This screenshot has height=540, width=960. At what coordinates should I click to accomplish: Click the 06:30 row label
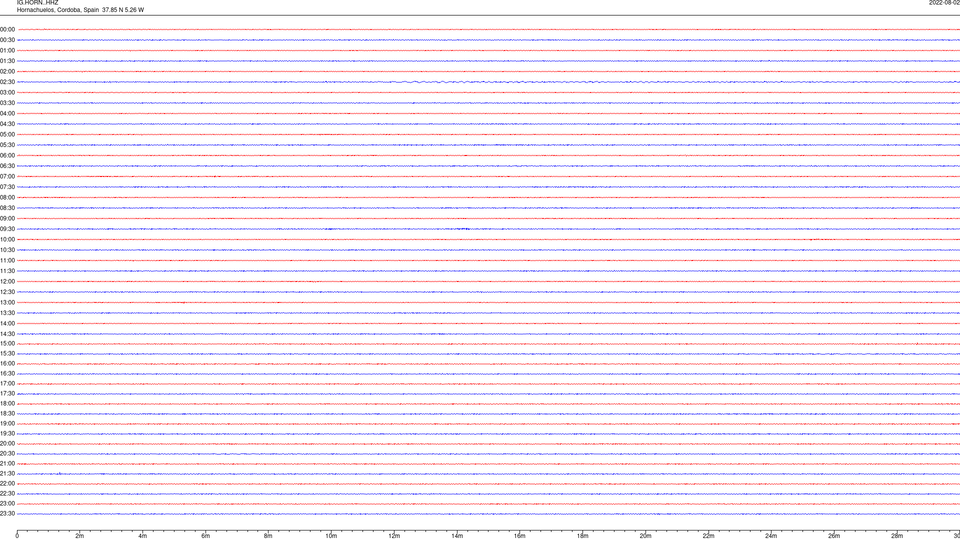click(7, 166)
